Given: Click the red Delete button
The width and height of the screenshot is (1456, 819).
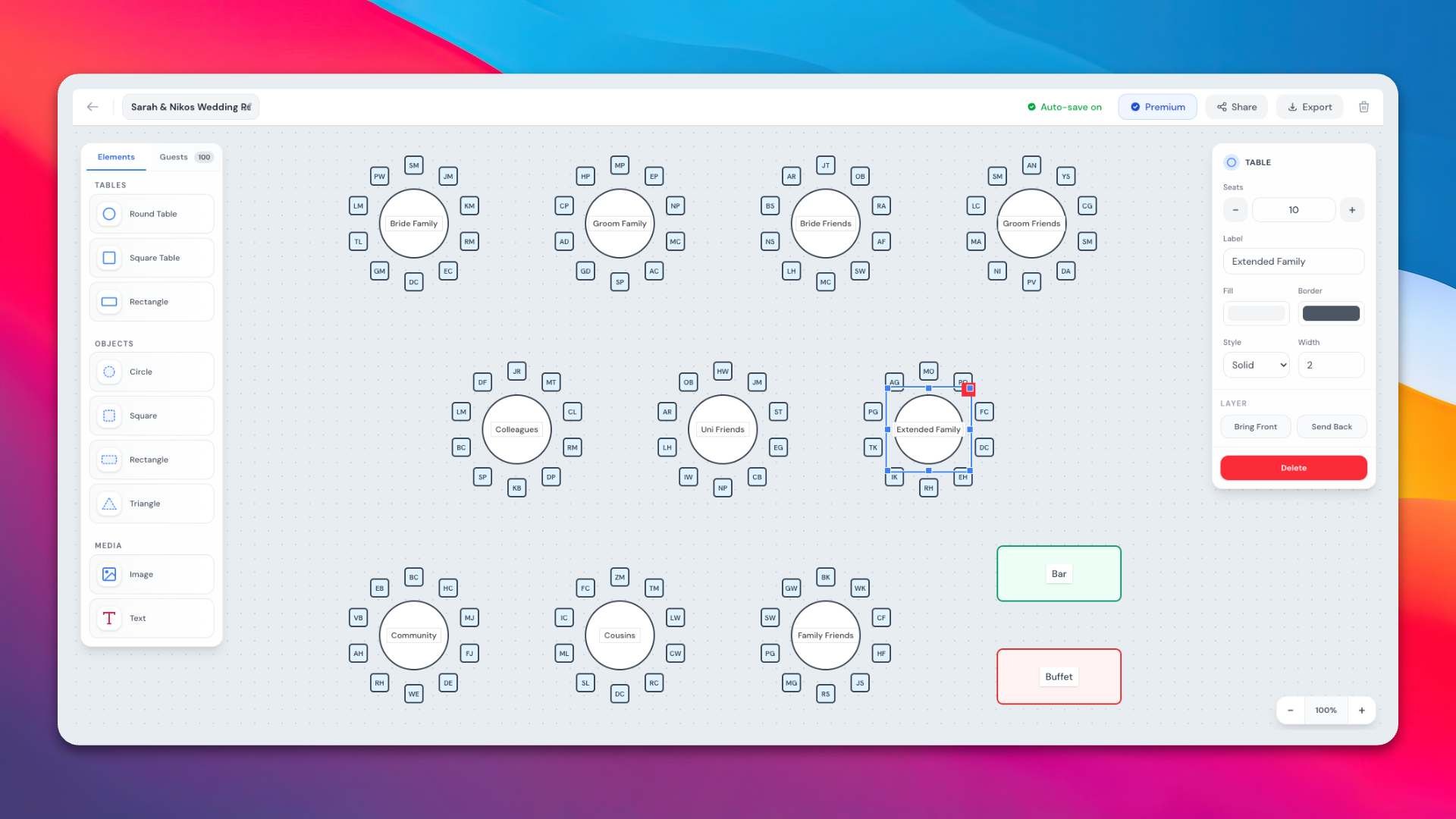Looking at the screenshot, I should [1293, 468].
